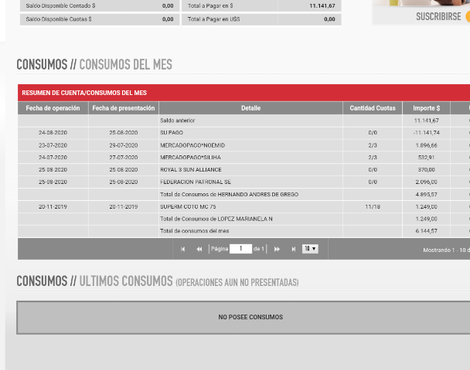470x370 pixels.
Task: Click the Saldo Disponible Cuotas $ label
Action: coord(59,19)
